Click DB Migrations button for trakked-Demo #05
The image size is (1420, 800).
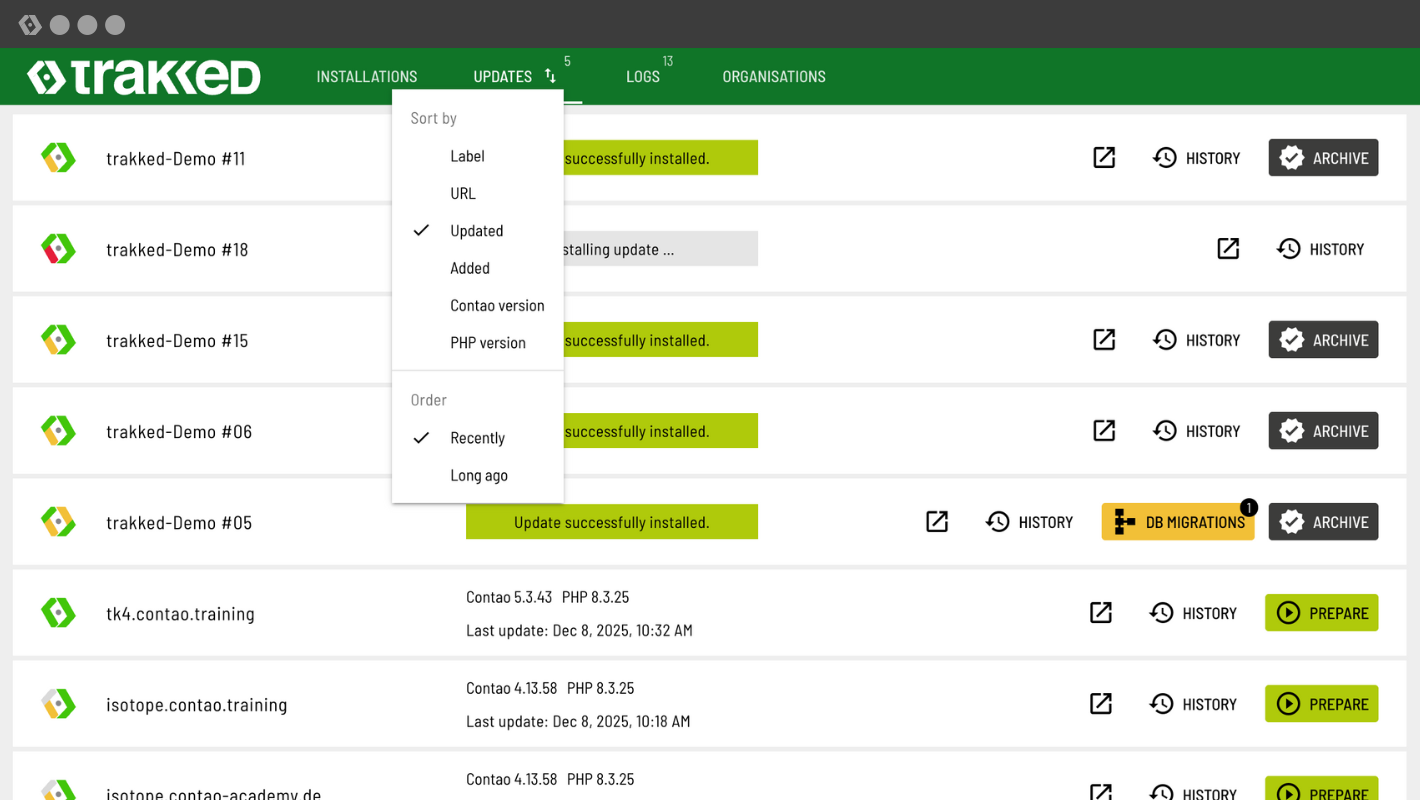tap(1178, 522)
